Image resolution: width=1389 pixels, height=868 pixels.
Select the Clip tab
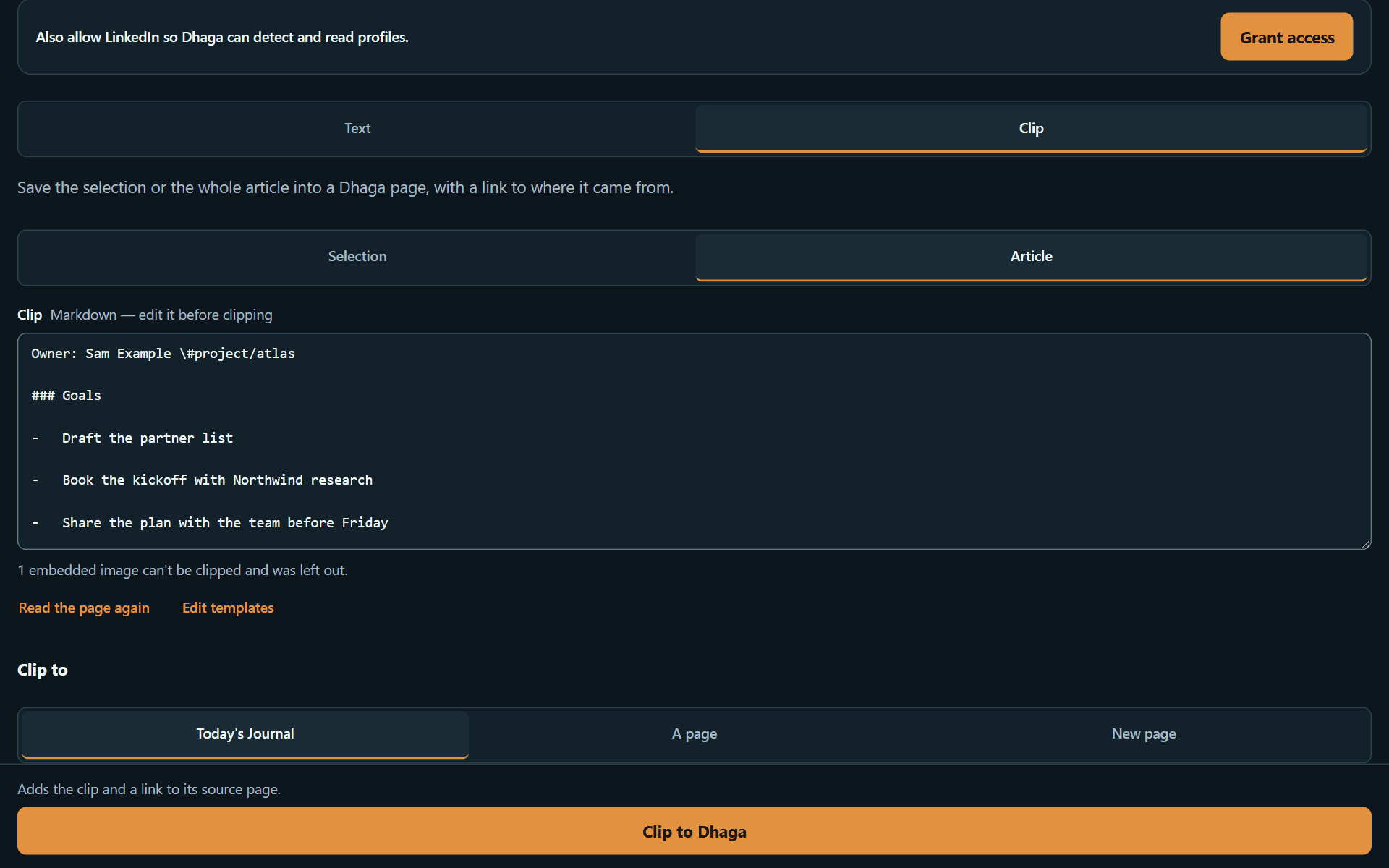click(x=1031, y=129)
